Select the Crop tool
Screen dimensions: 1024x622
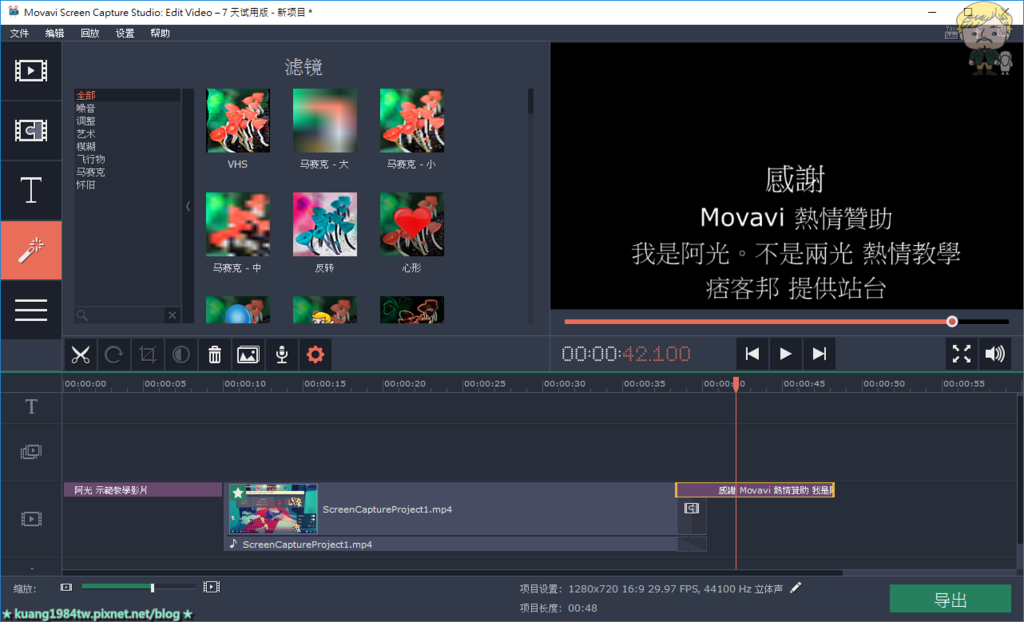tap(148, 355)
